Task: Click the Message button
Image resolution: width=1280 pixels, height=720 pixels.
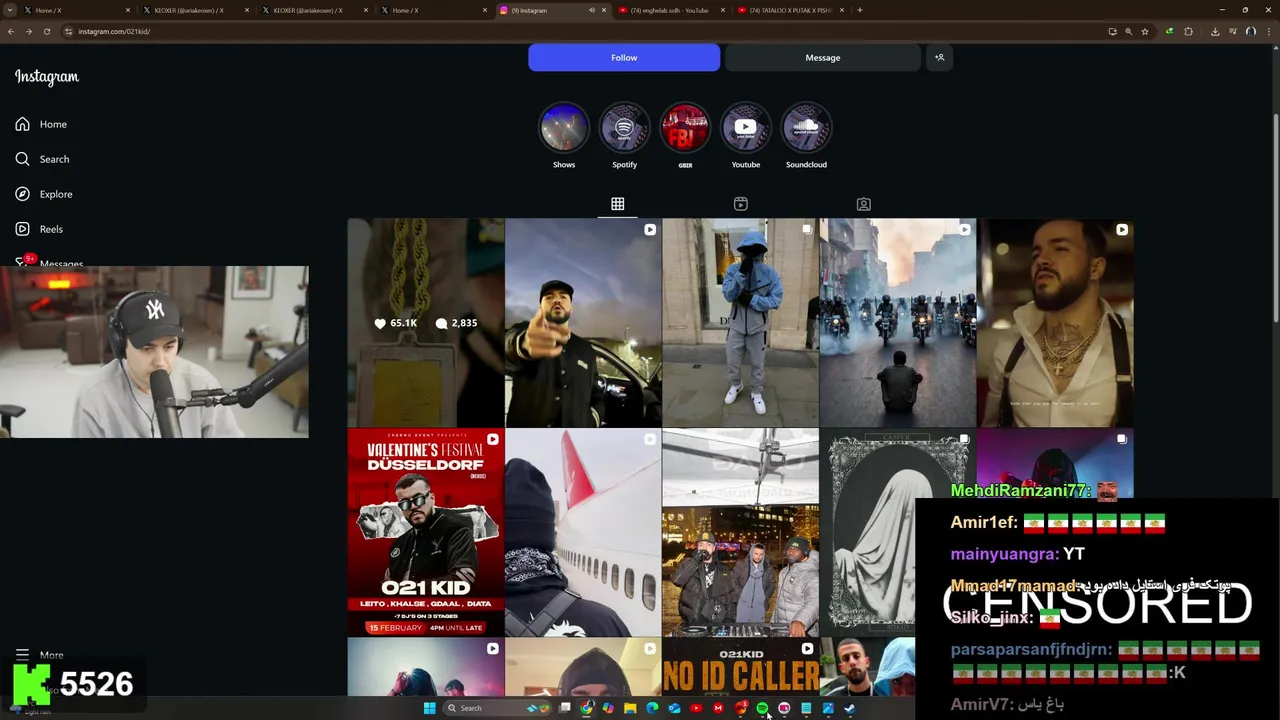Action: pos(822,57)
